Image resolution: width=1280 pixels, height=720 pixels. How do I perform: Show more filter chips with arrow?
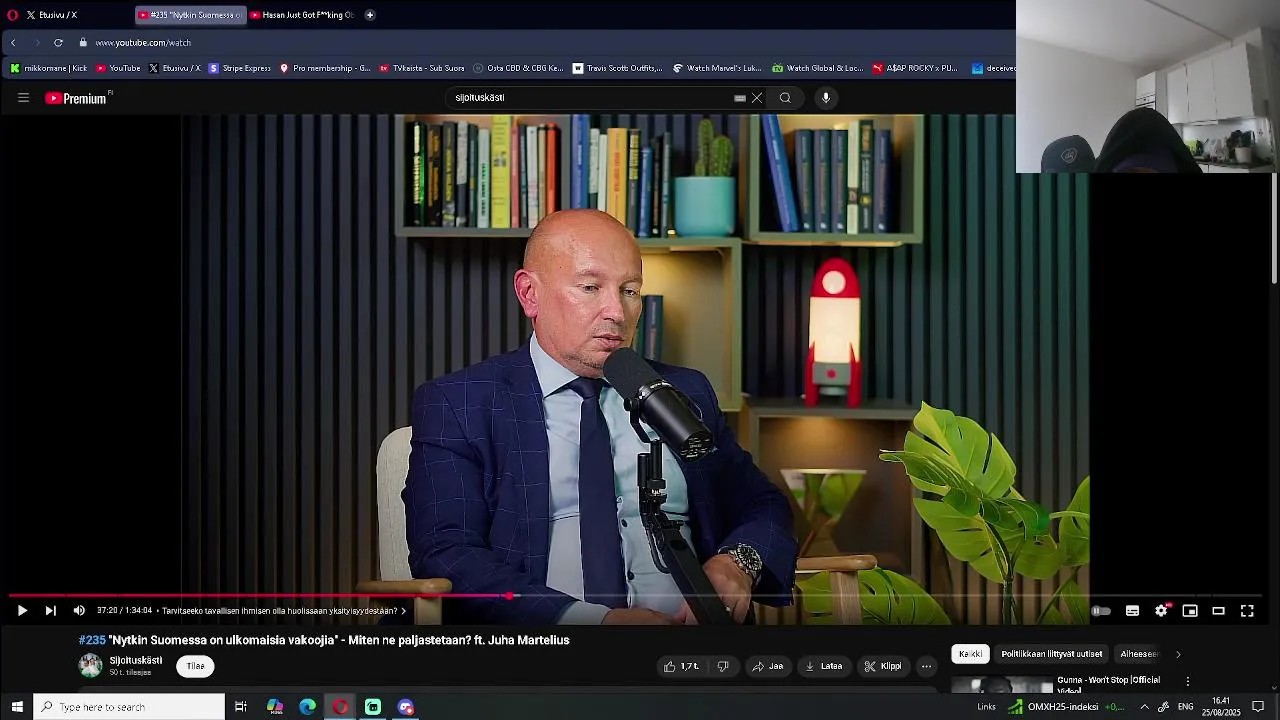click(x=1178, y=654)
